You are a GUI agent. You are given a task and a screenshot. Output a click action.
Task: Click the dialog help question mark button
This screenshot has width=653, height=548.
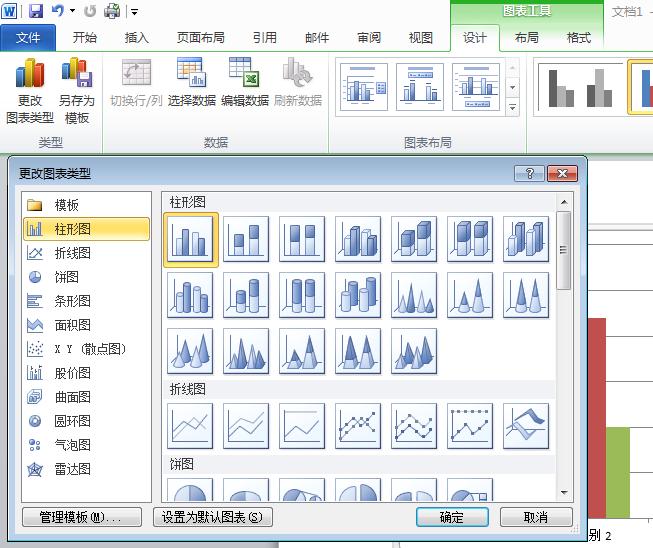529,173
